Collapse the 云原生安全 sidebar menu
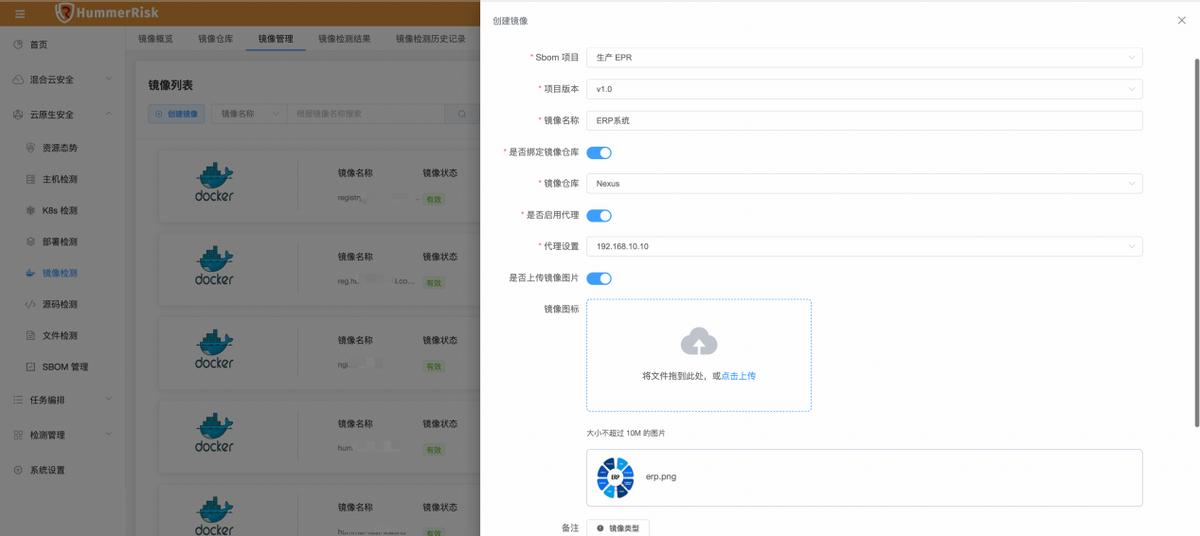This screenshot has width=1200, height=536. coord(108,115)
